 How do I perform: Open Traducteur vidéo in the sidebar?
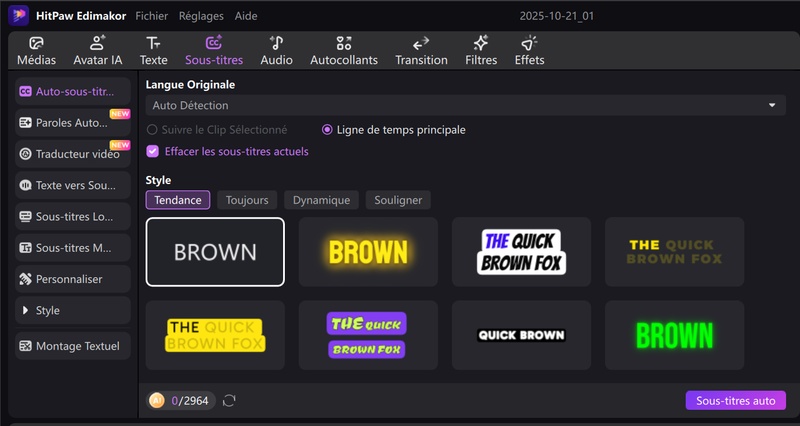[73, 154]
